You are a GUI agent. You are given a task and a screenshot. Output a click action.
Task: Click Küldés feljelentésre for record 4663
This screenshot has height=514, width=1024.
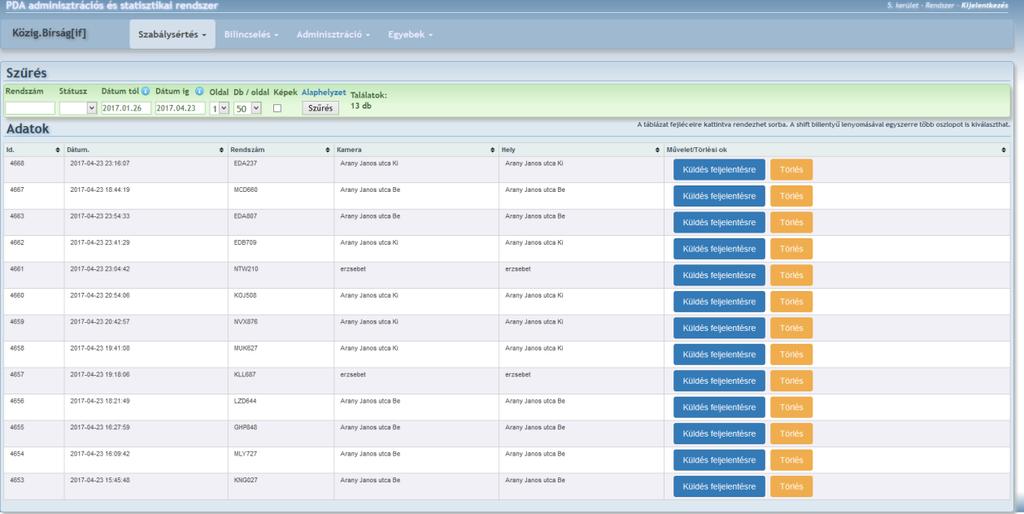(719, 223)
